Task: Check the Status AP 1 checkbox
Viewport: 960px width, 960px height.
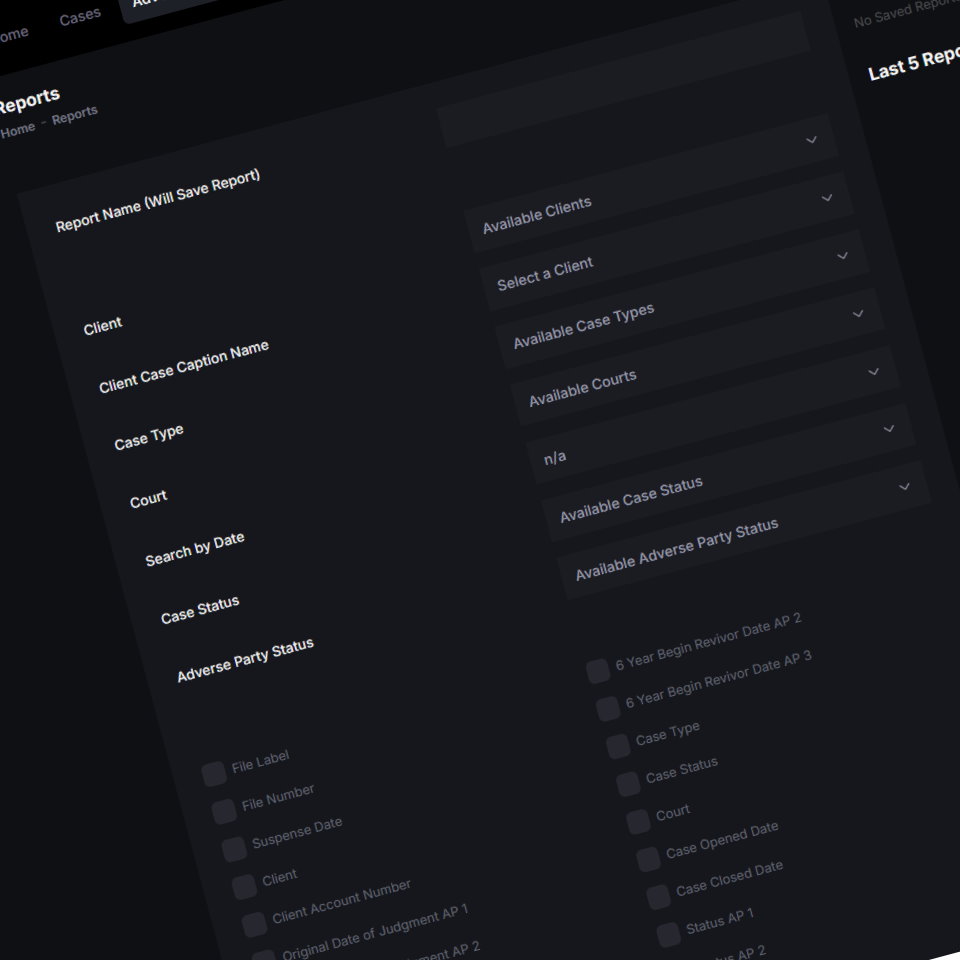Action: click(669, 934)
